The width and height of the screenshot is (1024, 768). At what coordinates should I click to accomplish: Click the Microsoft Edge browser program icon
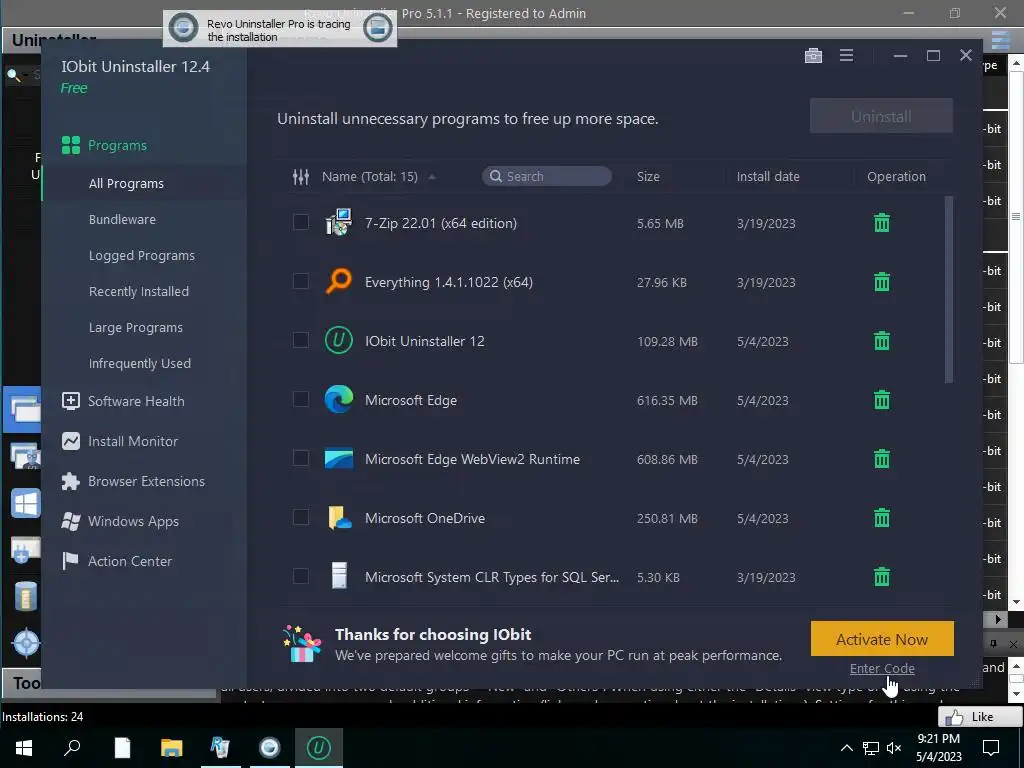tap(339, 400)
